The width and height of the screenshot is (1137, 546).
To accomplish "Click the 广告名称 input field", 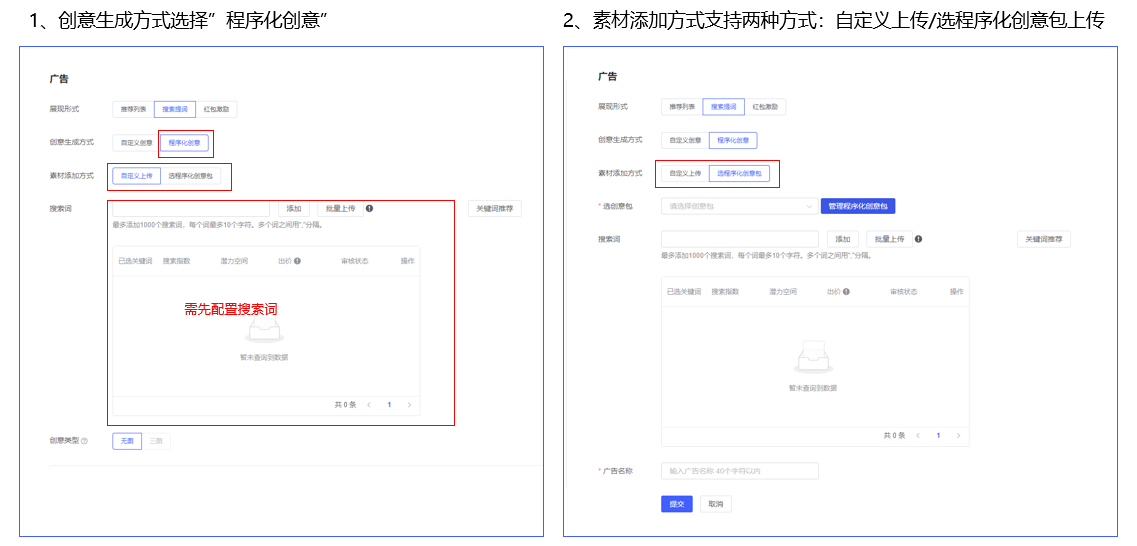I will tap(739, 471).
